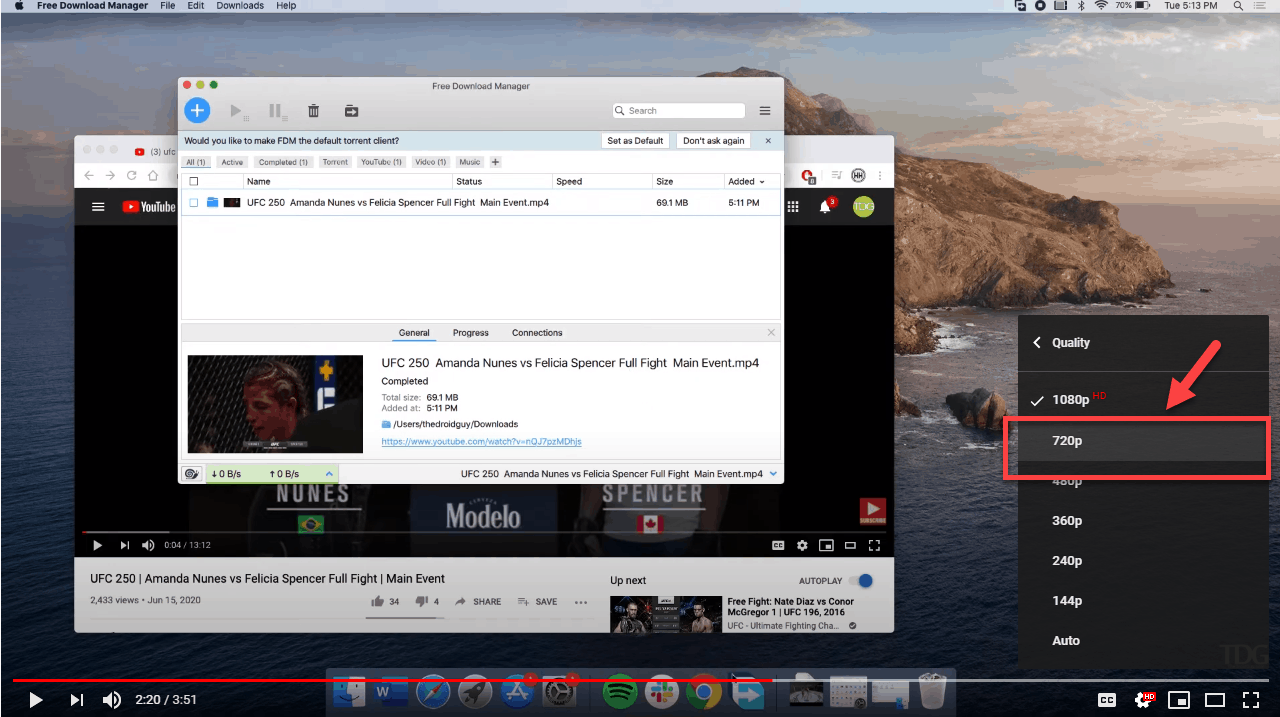1280x717 pixels.
Task: Switch outer video player to miniplayer
Action: tap(1179, 700)
